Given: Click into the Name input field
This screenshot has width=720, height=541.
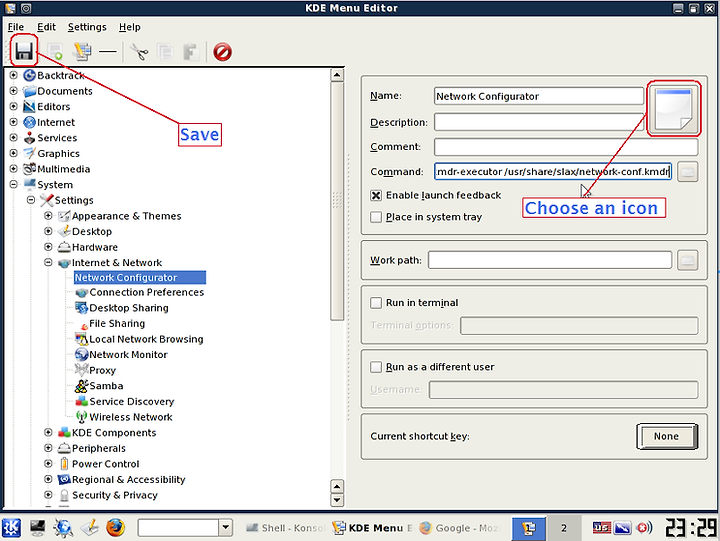Looking at the screenshot, I should tap(539, 96).
